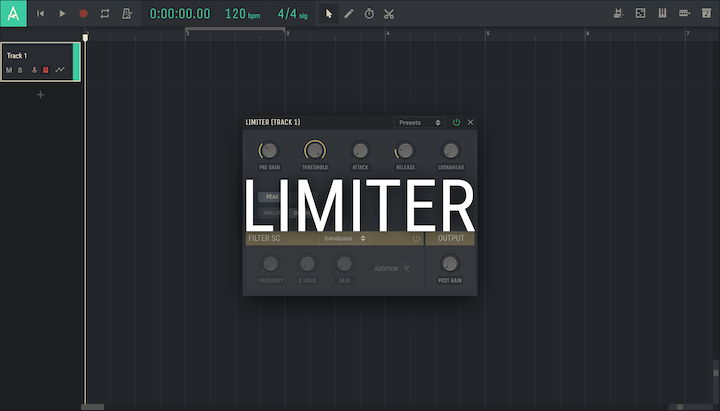Image resolution: width=720 pixels, height=411 pixels.
Task: Click the horizontal scrollbar thumb at bottom left
Action: 92,407
